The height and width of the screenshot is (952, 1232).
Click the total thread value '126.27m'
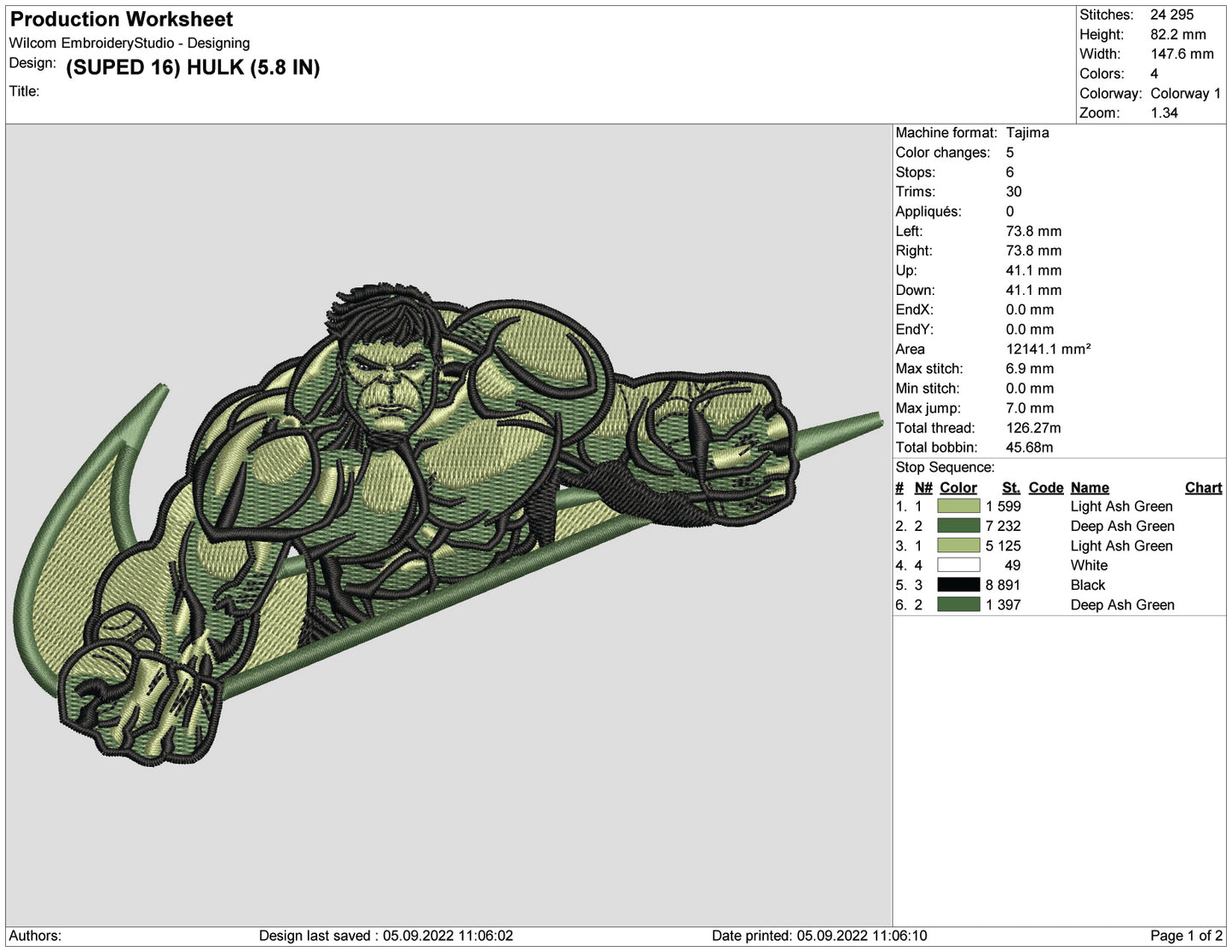click(1033, 427)
